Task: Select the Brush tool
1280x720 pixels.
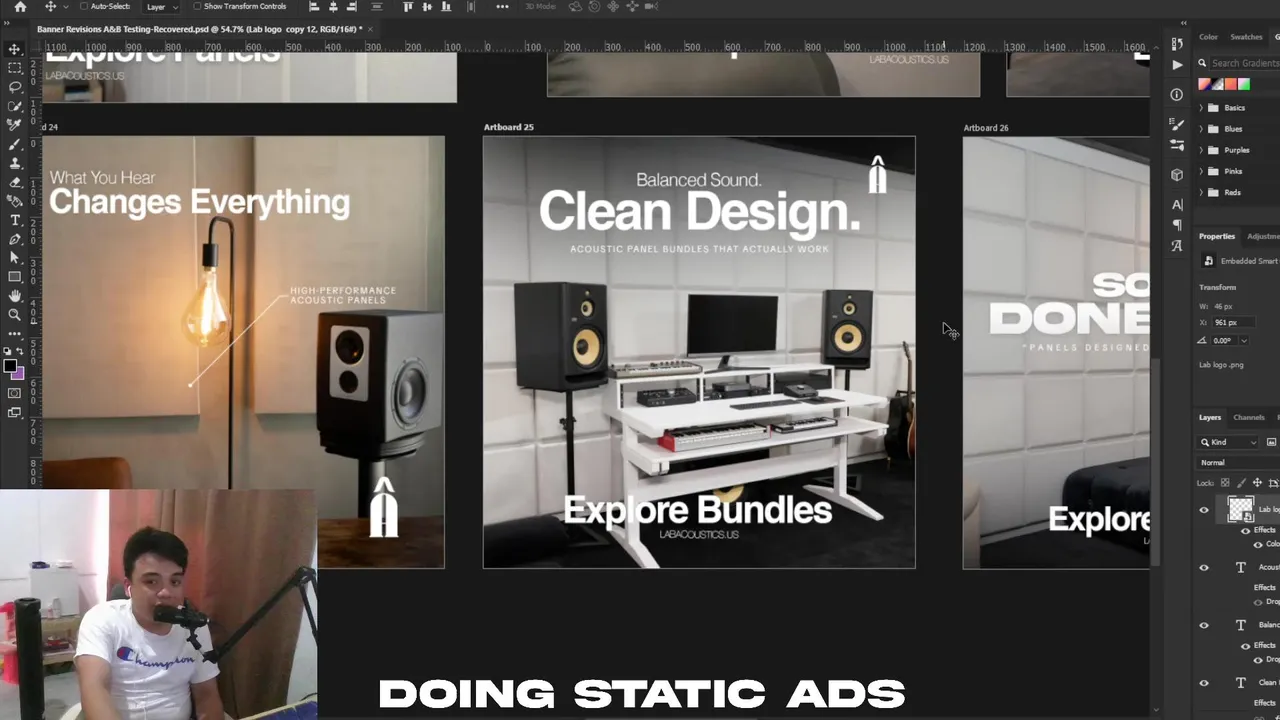Action: point(15,144)
